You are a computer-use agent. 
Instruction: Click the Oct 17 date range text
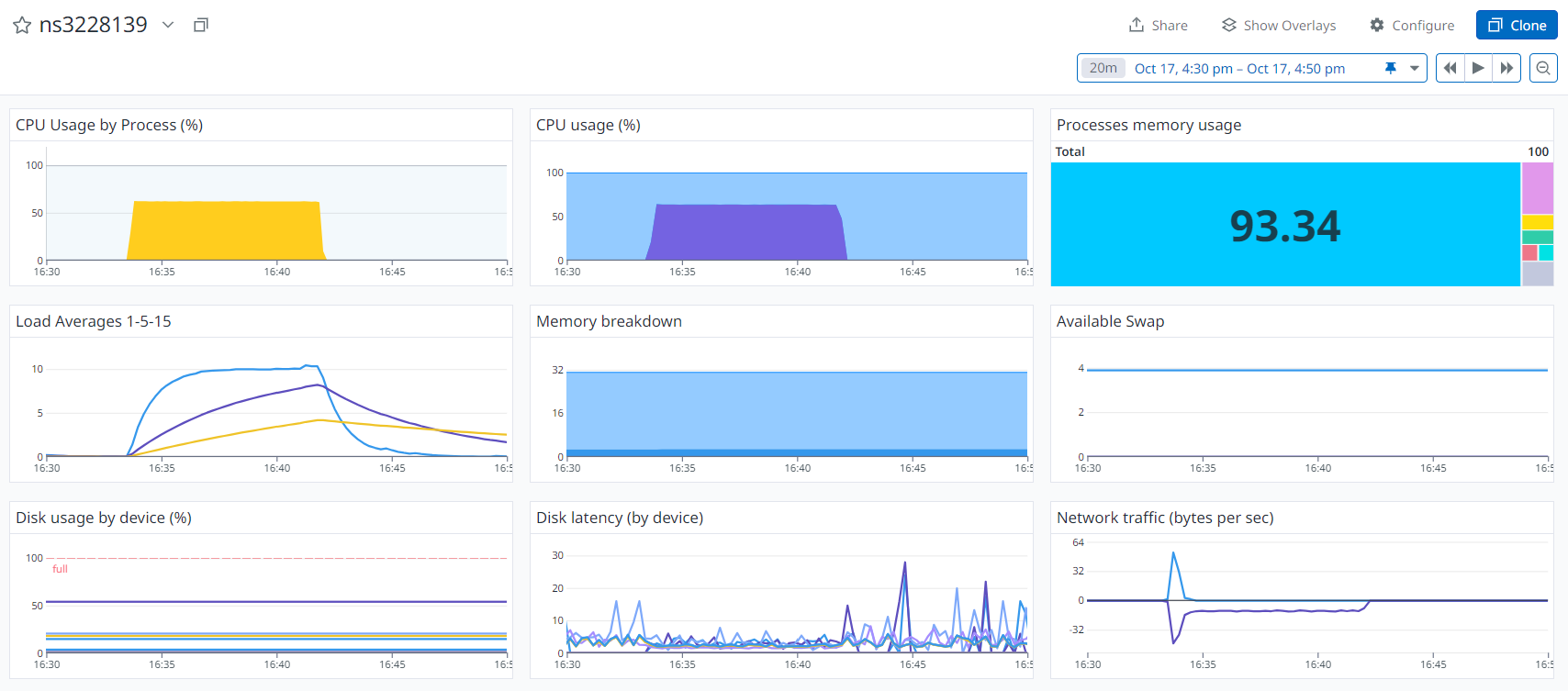pos(1239,68)
